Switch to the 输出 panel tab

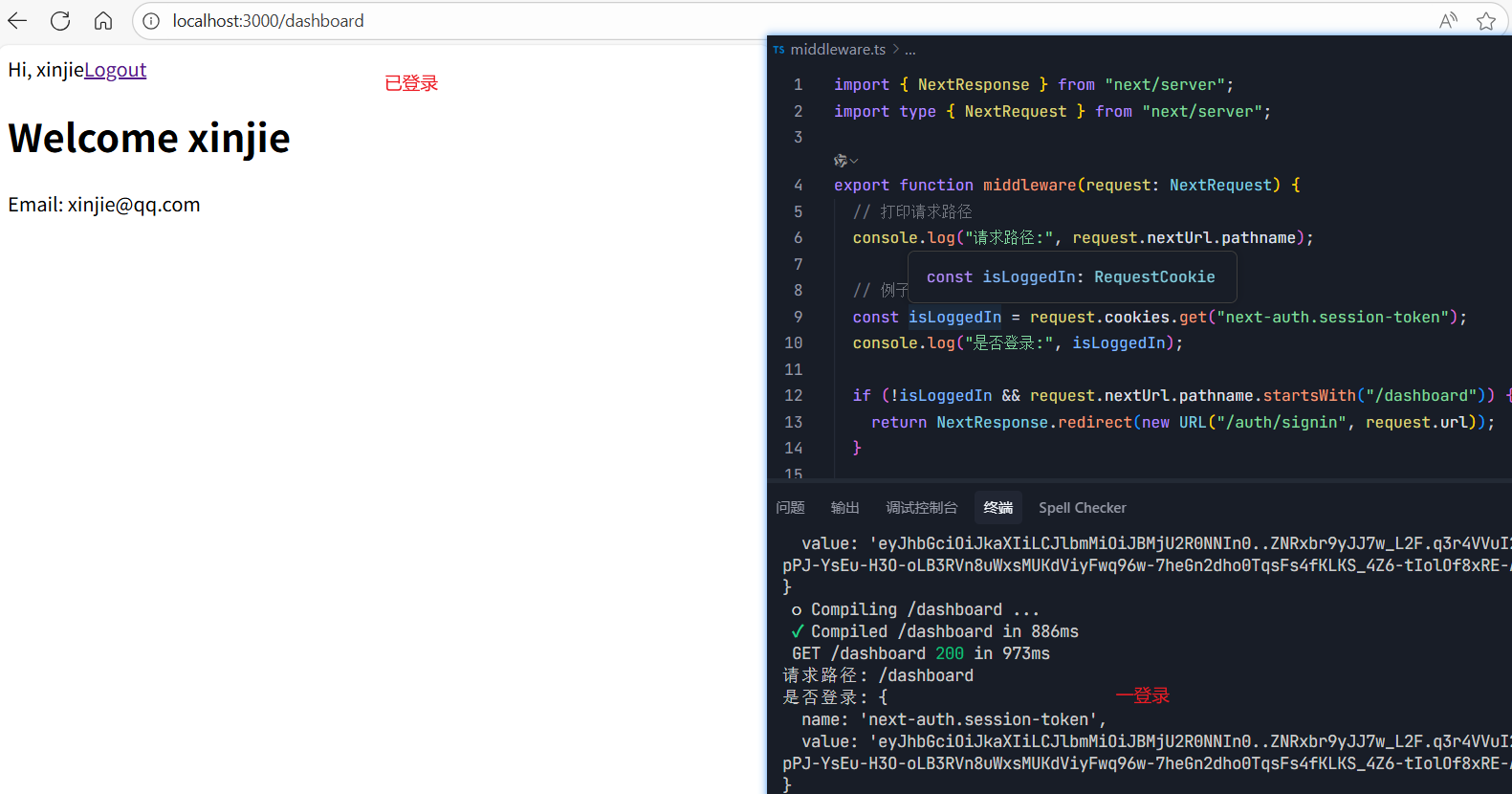(x=844, y=508)
